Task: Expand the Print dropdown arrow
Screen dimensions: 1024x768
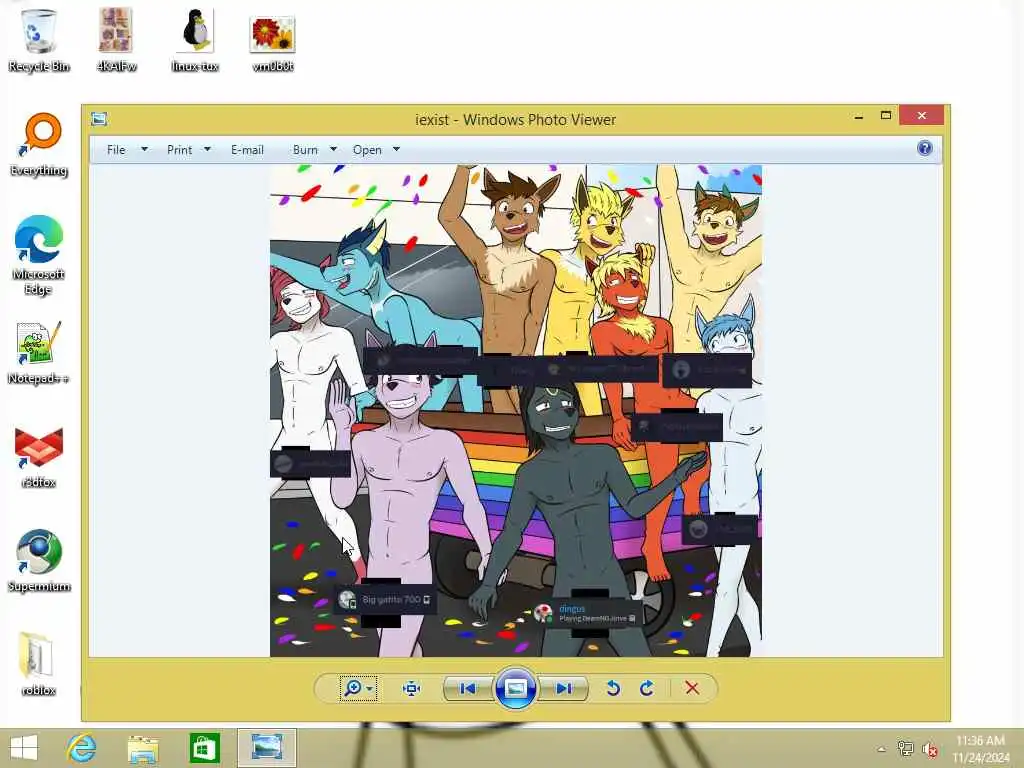Action: 207,149
